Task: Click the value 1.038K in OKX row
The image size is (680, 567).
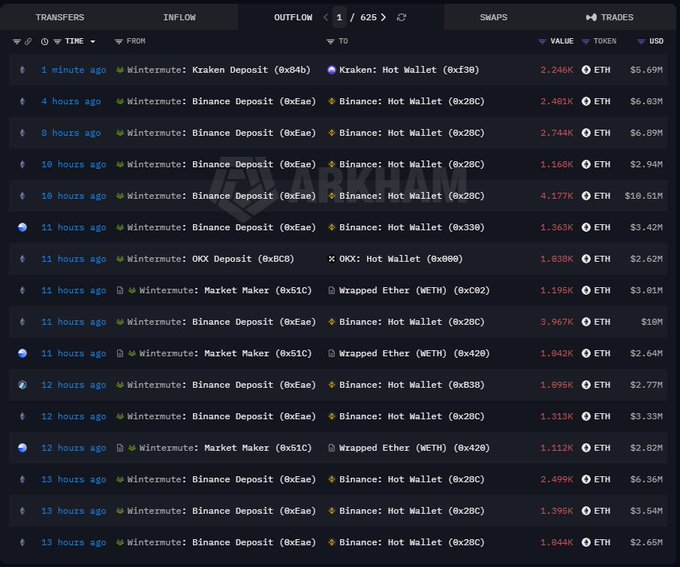Action: 556,259
